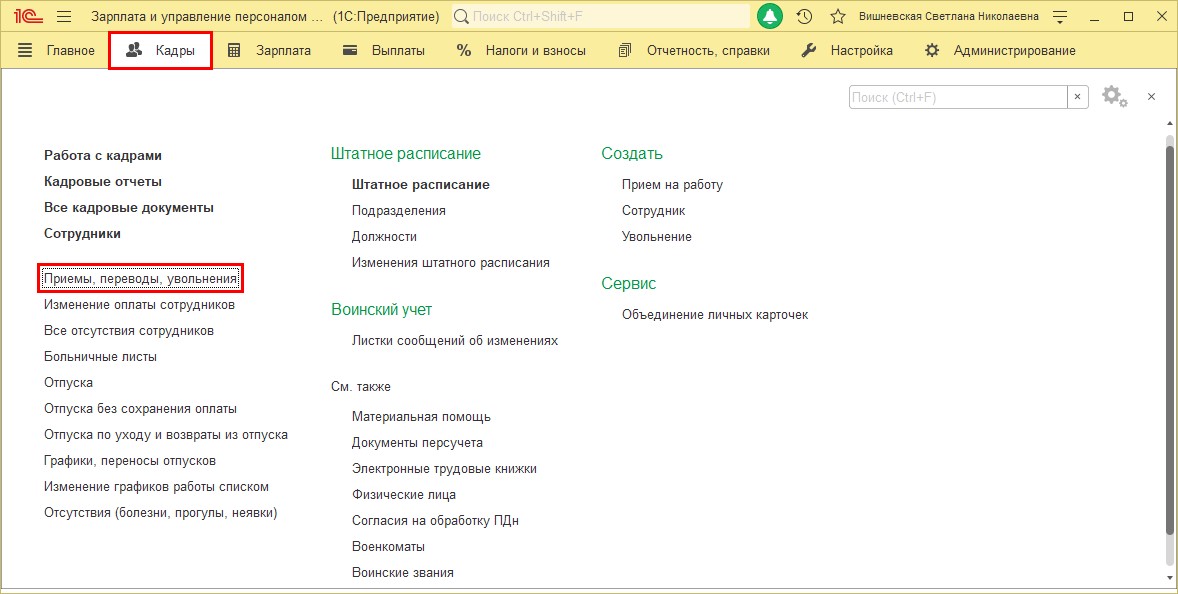This screenshot has height=594, width=1178.
Task: Open Больничные листы
Action: coord(100,357)
